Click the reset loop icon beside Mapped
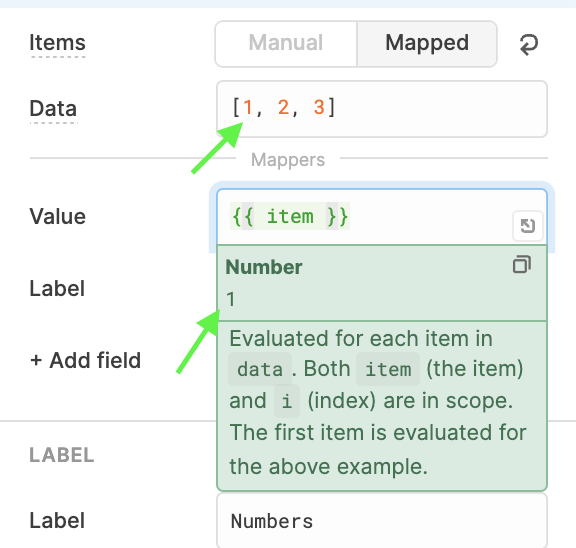The image size is (576, 548). pos(528,44)
